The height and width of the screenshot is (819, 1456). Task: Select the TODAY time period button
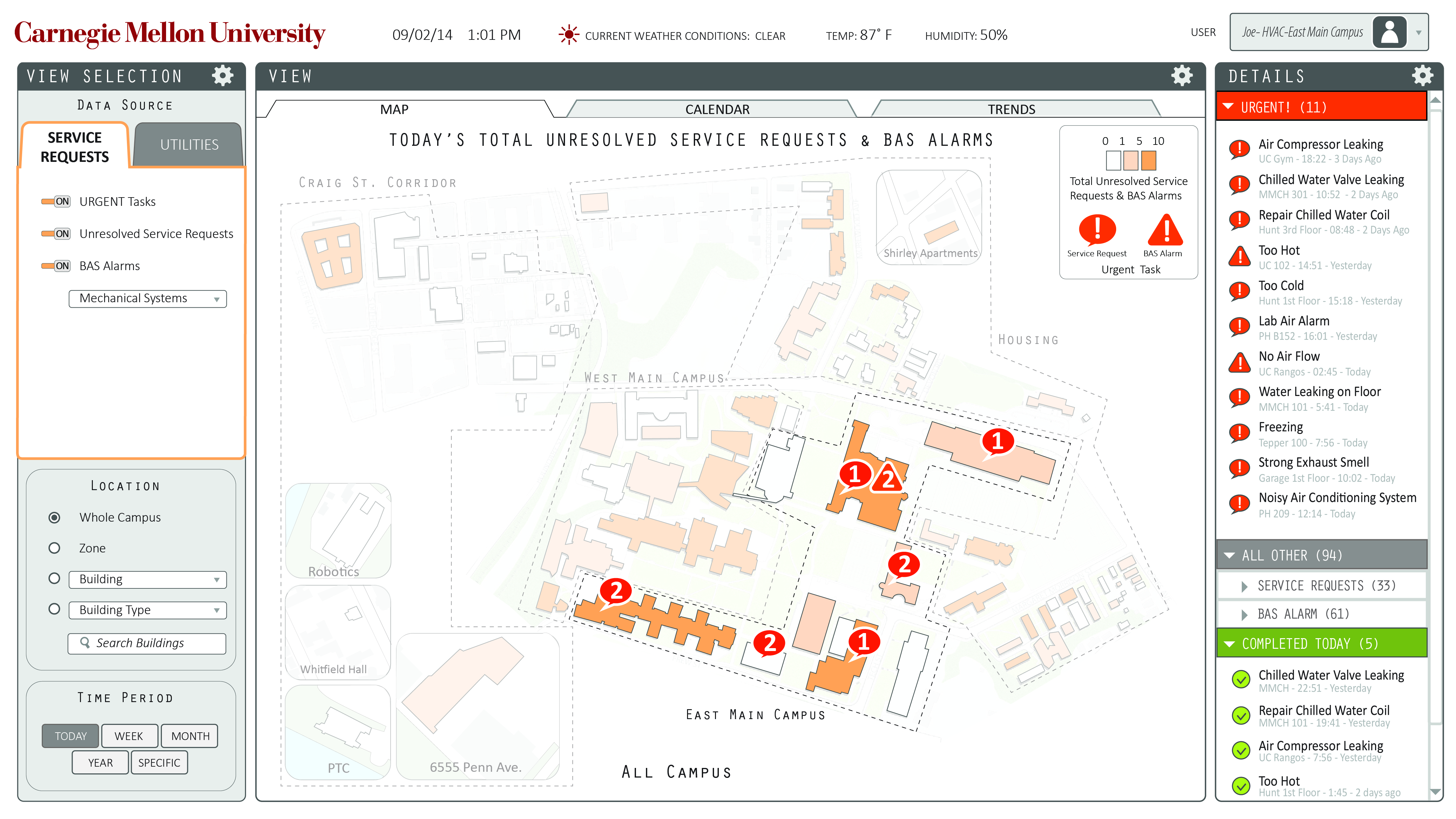click(71, 736)
